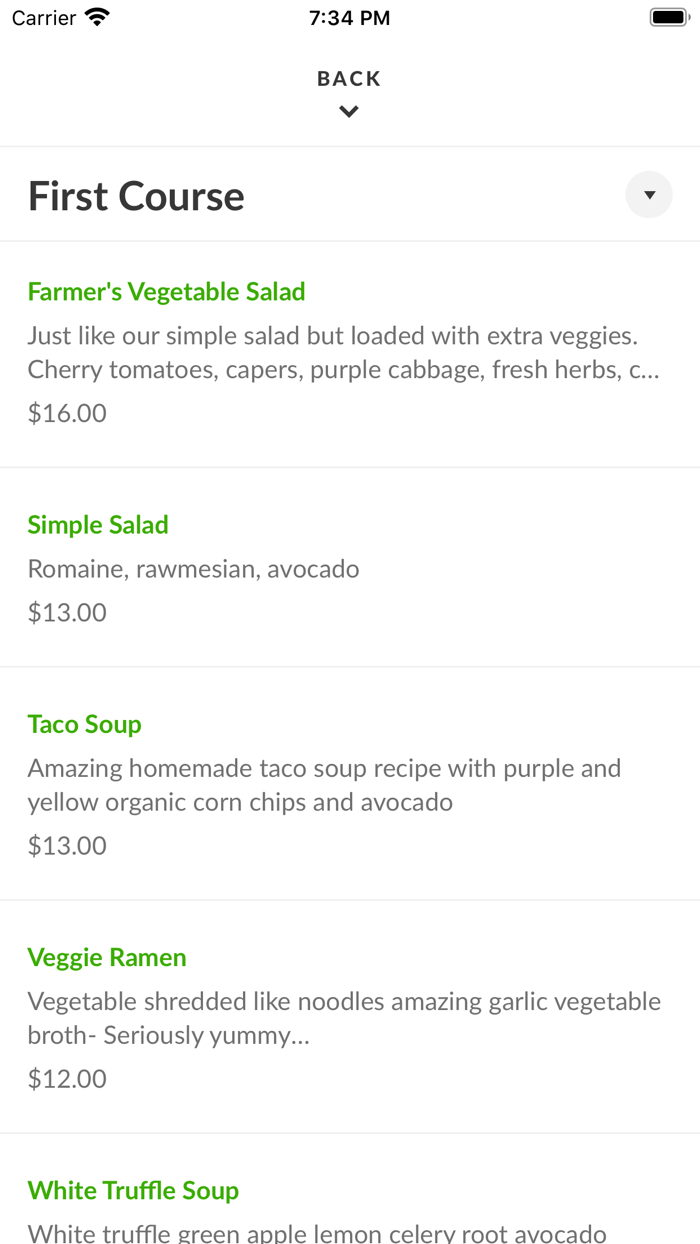Screen dimensions: 700x1244
Task: Open Farmer's Vegetable Salad details
Action: (166, 291)
